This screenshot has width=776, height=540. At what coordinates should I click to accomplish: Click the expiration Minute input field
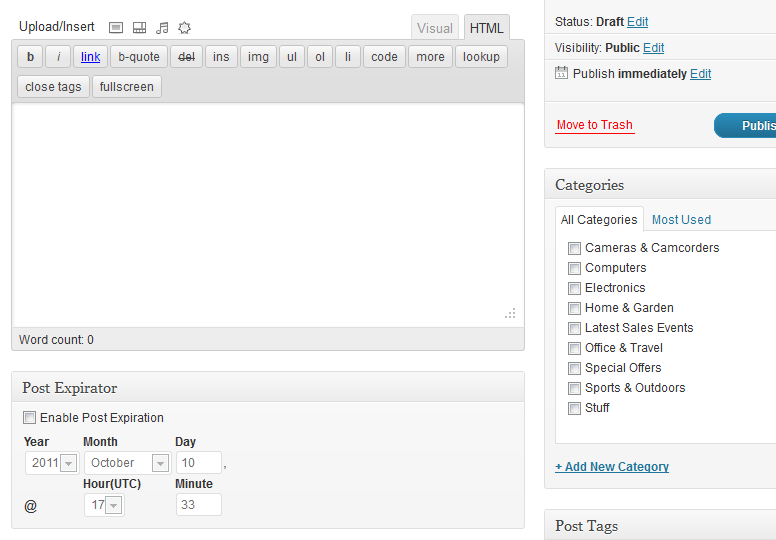click(x=199, y=505)
